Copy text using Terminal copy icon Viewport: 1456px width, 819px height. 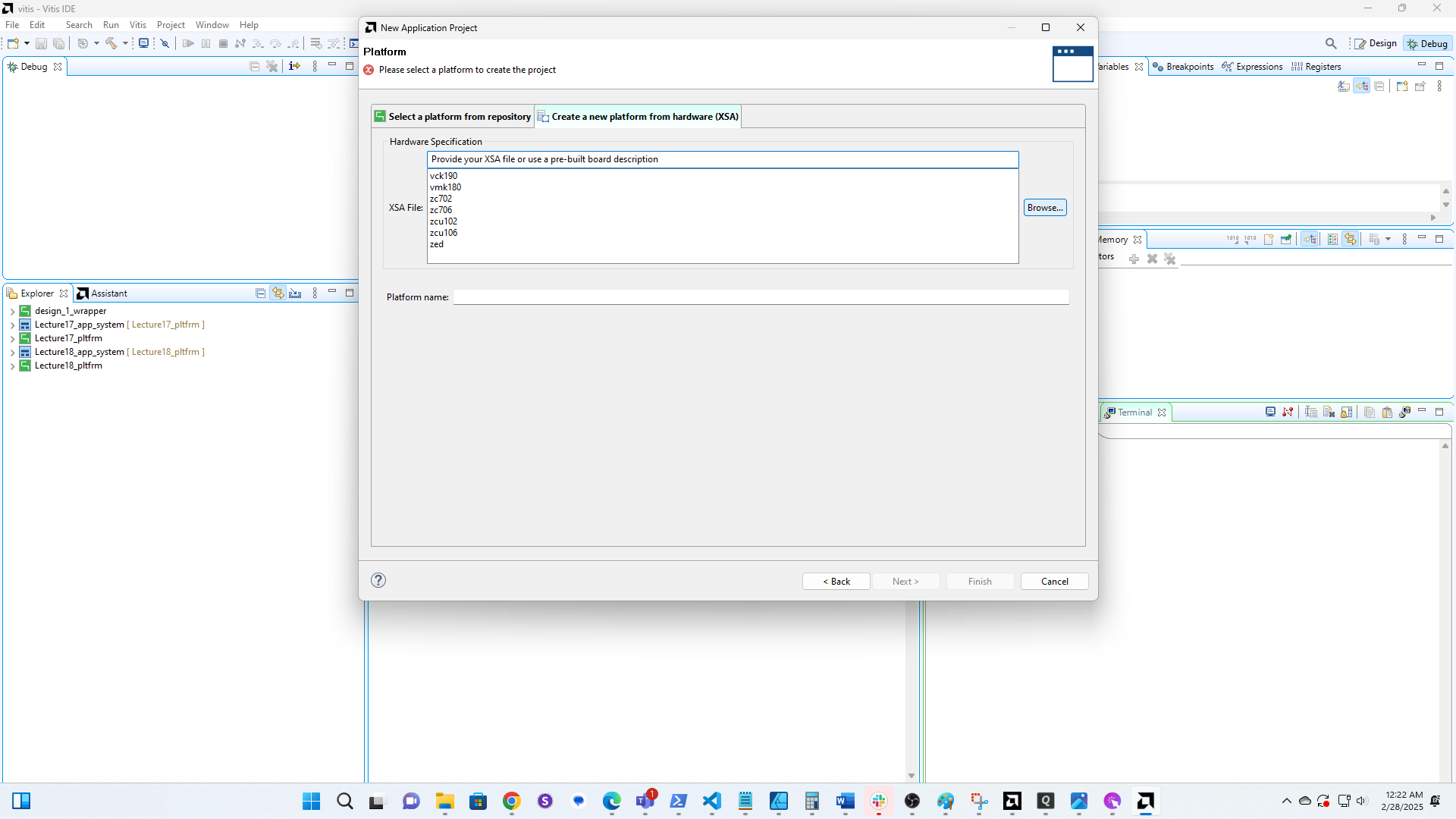(x=1370, y=412)
